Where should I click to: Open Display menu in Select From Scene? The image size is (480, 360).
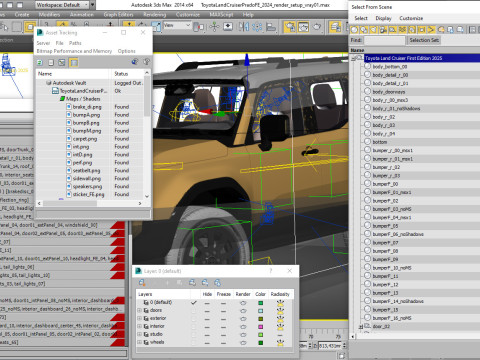click(383, 18)
